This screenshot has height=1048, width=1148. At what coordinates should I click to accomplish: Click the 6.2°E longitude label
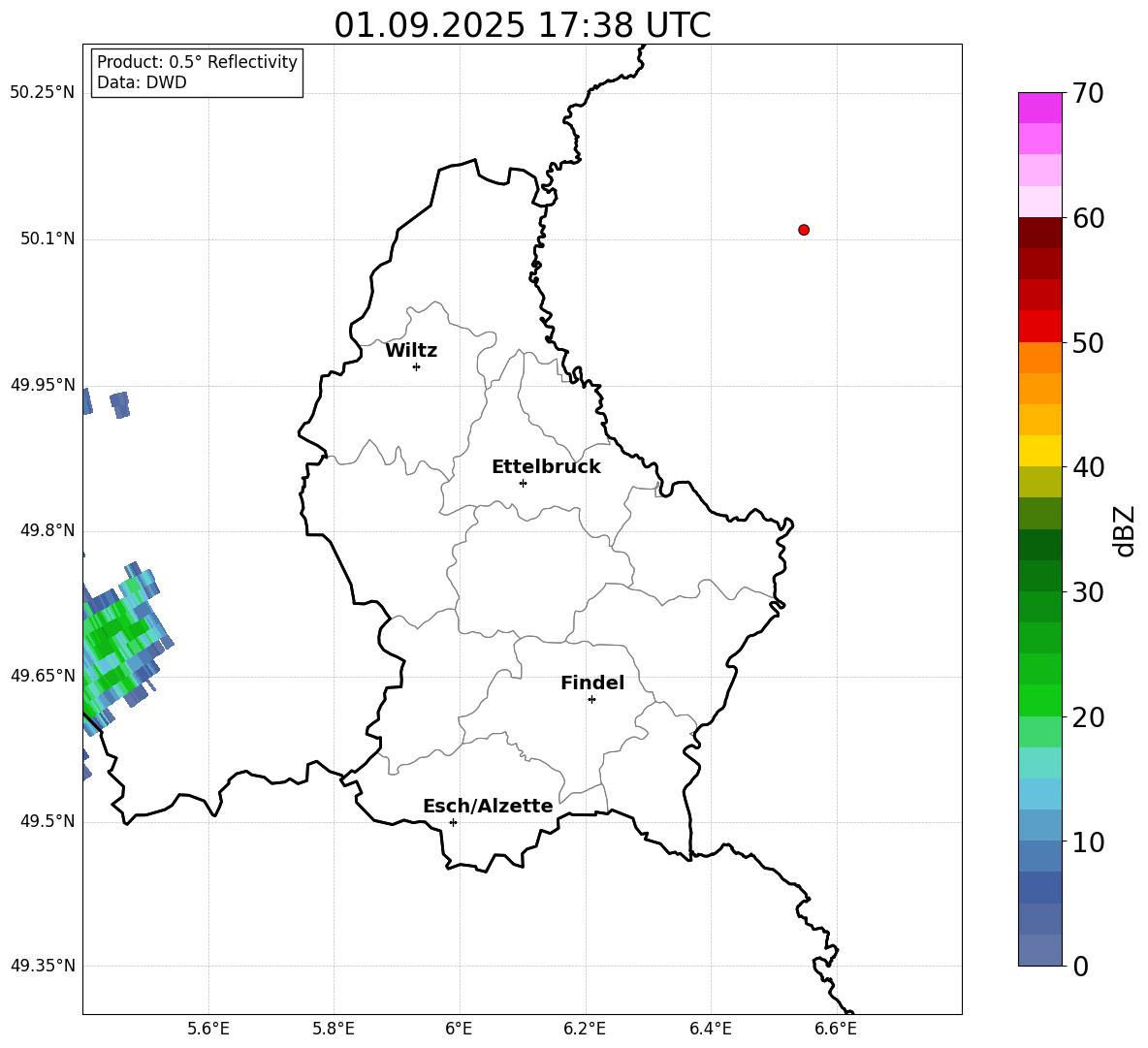[585, 1029]
